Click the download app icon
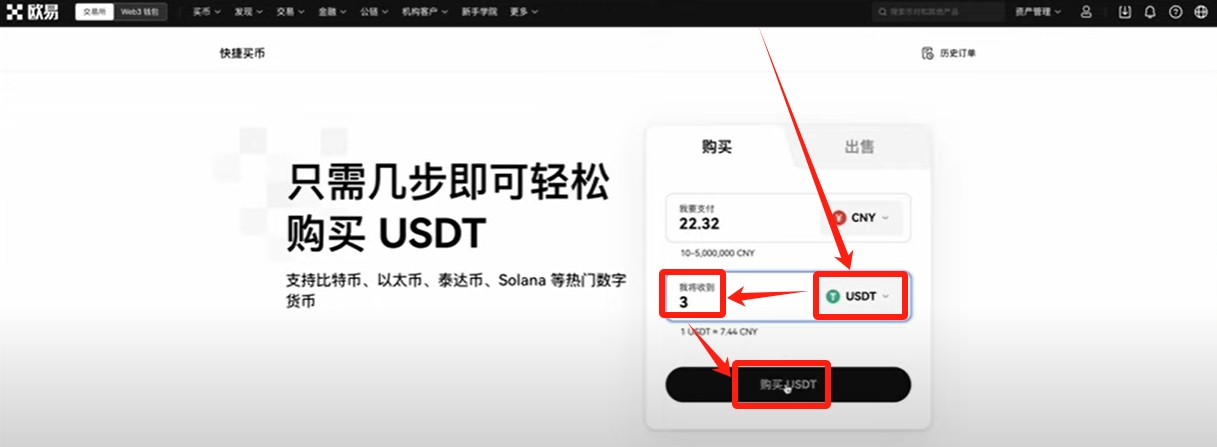 pos(1125,12)
